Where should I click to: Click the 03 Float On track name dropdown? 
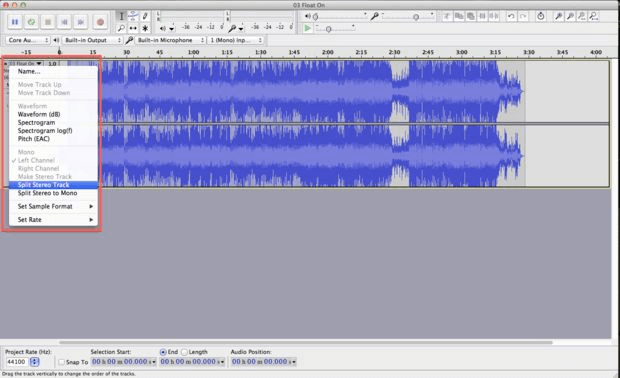[x=24, y=63]
